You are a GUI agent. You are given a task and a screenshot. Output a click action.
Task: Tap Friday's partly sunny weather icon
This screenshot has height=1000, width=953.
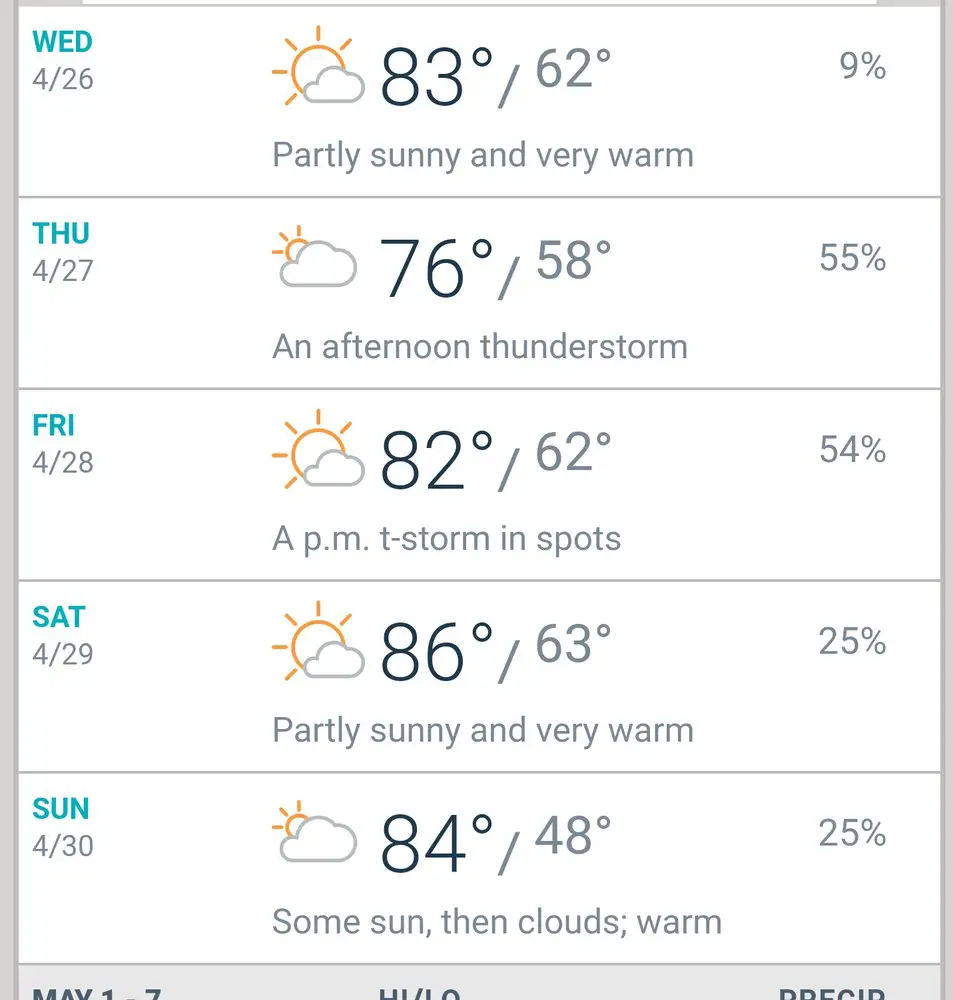pyautogui.click(x=318, y=449)
